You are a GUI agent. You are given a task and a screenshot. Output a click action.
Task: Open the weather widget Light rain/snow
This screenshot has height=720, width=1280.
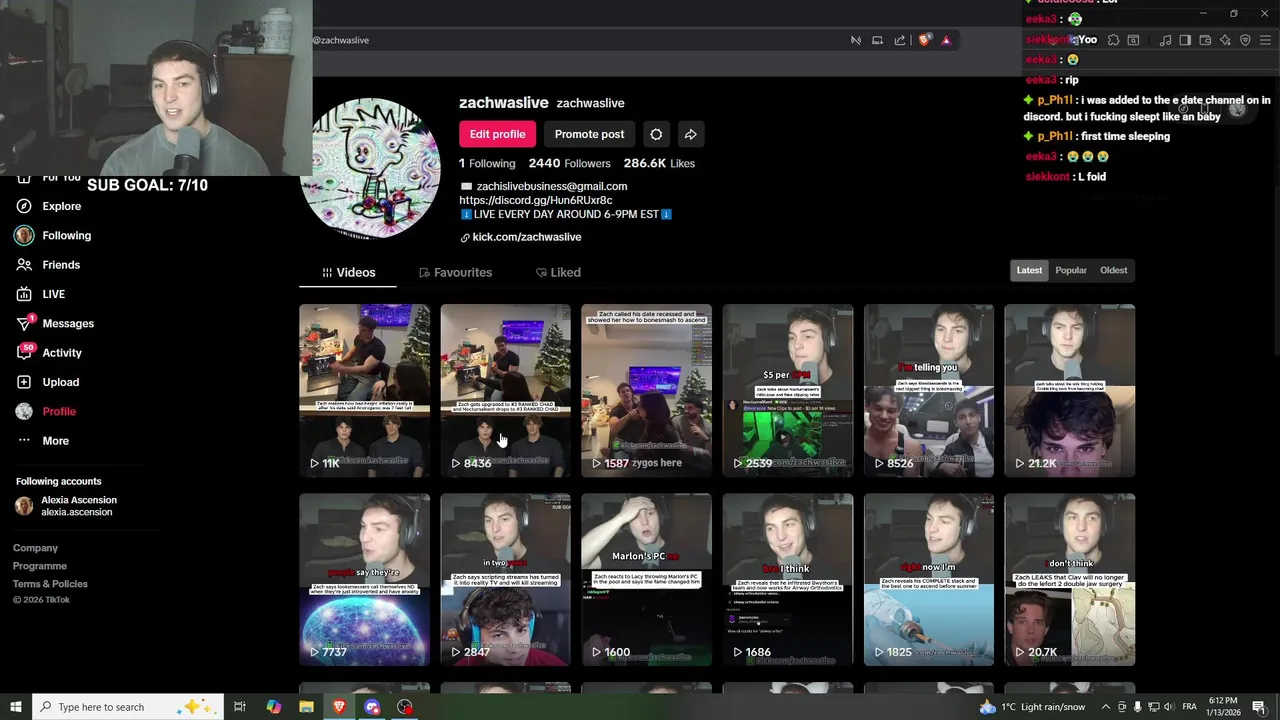(x=1032, y=707)
